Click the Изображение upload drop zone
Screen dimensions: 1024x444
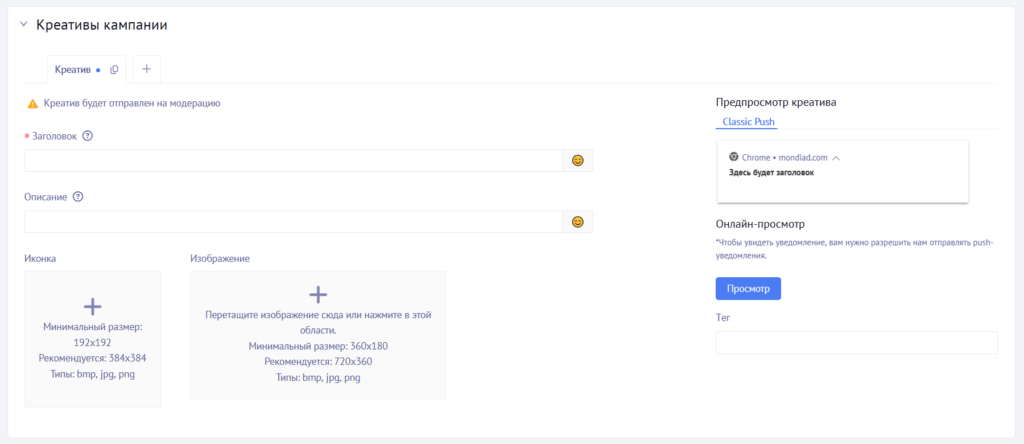pyautogui.click(x=317, y=334)
